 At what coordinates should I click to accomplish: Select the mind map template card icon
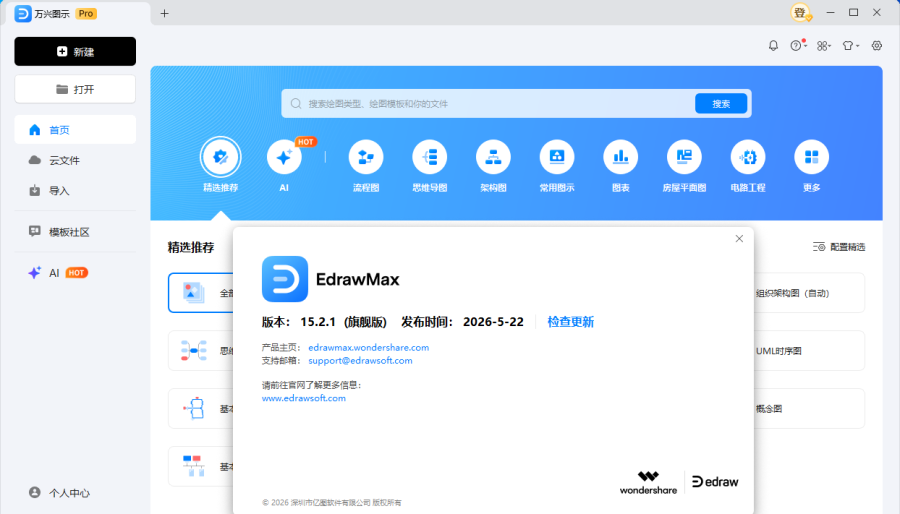click(193, 351)
